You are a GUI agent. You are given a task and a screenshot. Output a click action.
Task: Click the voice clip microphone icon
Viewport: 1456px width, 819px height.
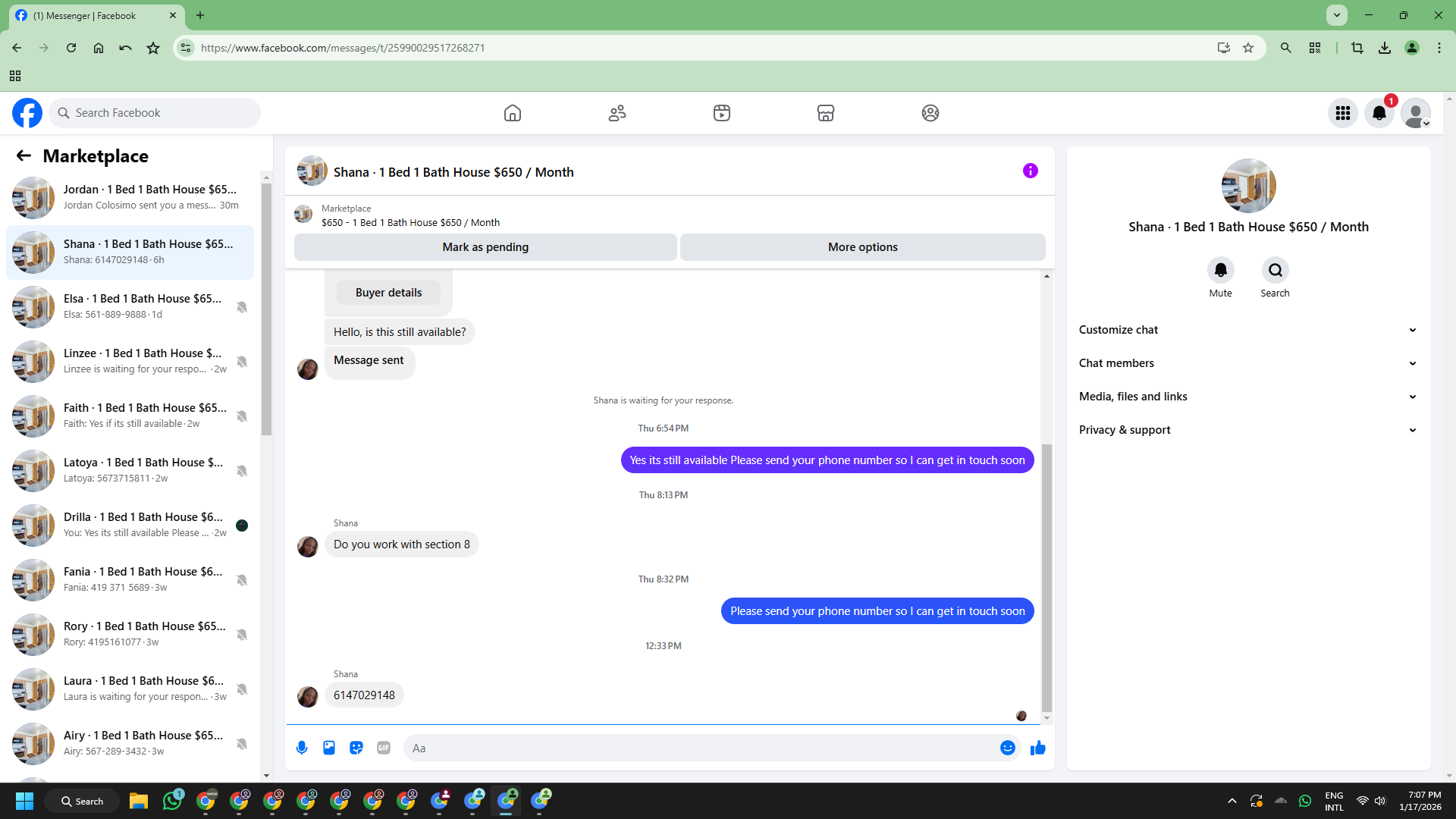302,748
